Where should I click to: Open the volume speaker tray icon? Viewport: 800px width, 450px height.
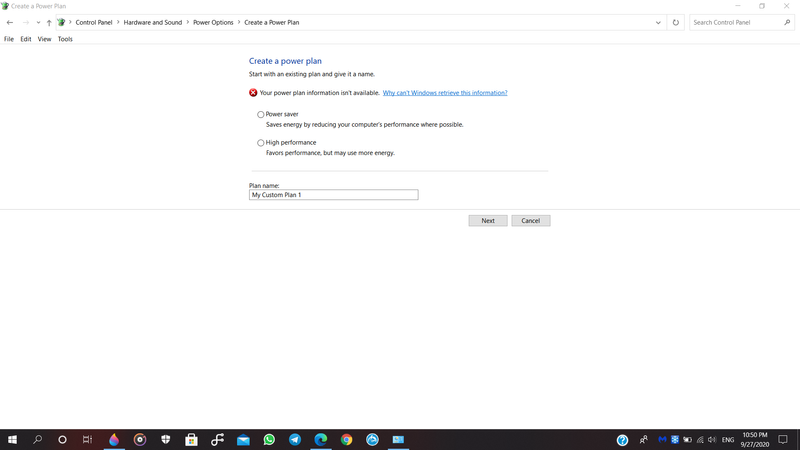coord(712,439)
